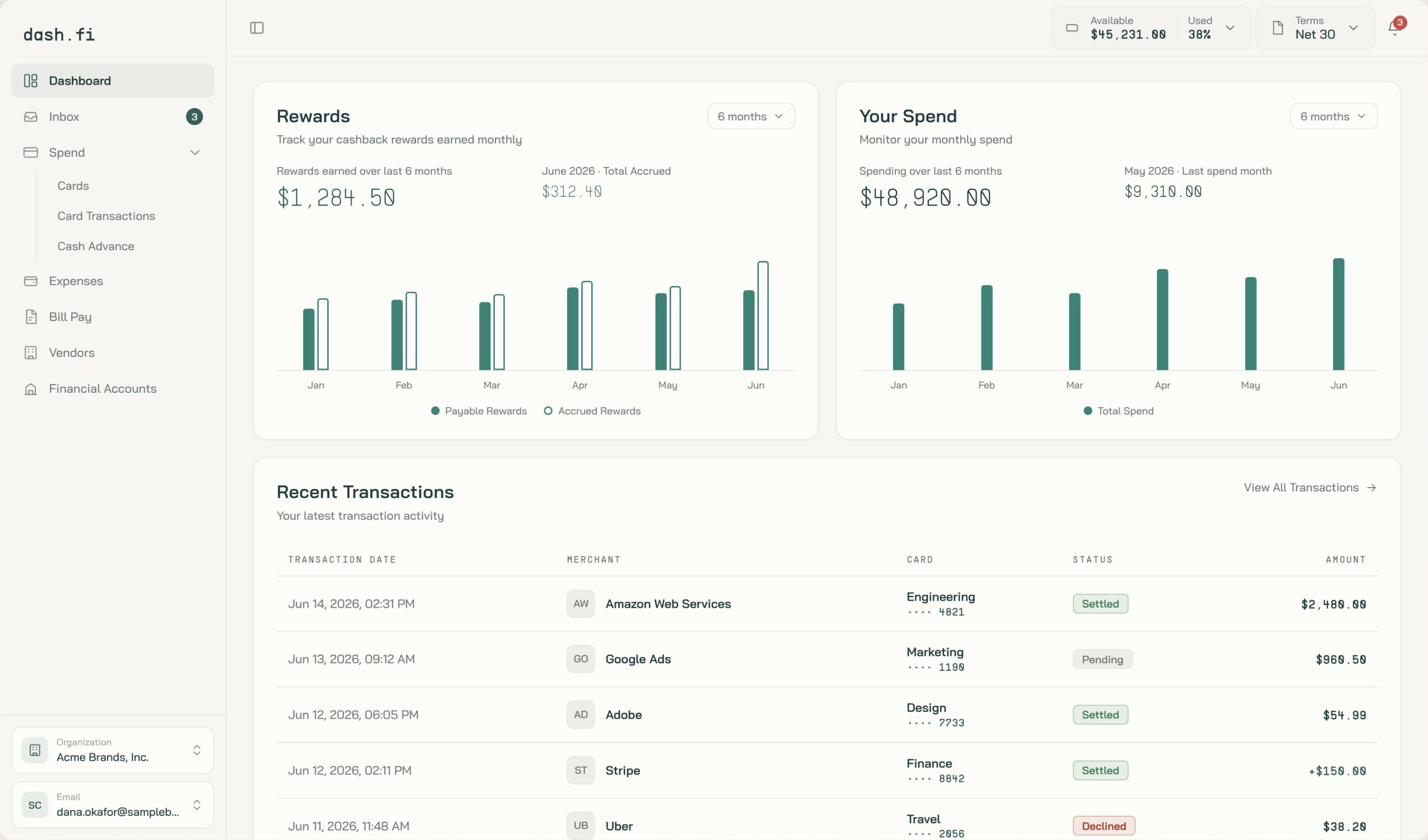Click June total spend bar
Image resolution: width=1428 pixels, height=840 pixels.
(x=1339, y=314)
